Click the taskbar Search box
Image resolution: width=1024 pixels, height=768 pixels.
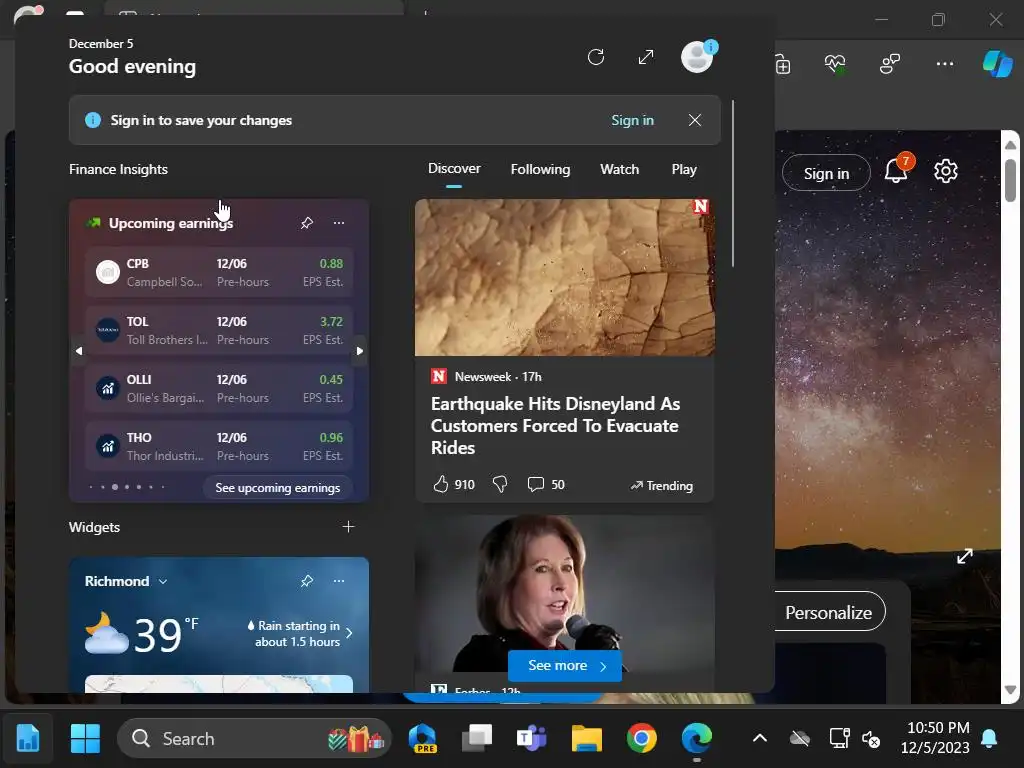[x=254, y=739]
